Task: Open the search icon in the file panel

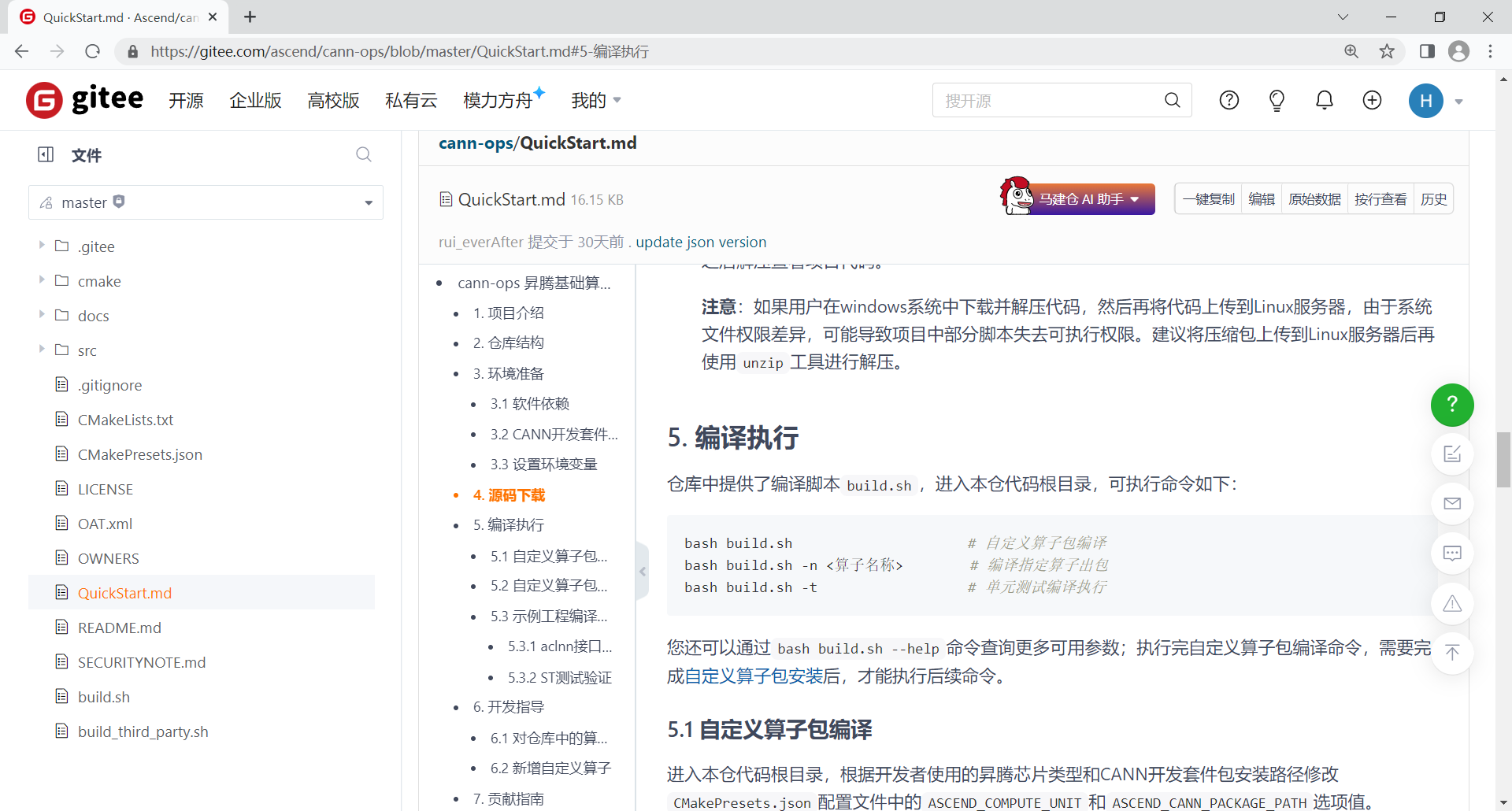Action: 363,154
